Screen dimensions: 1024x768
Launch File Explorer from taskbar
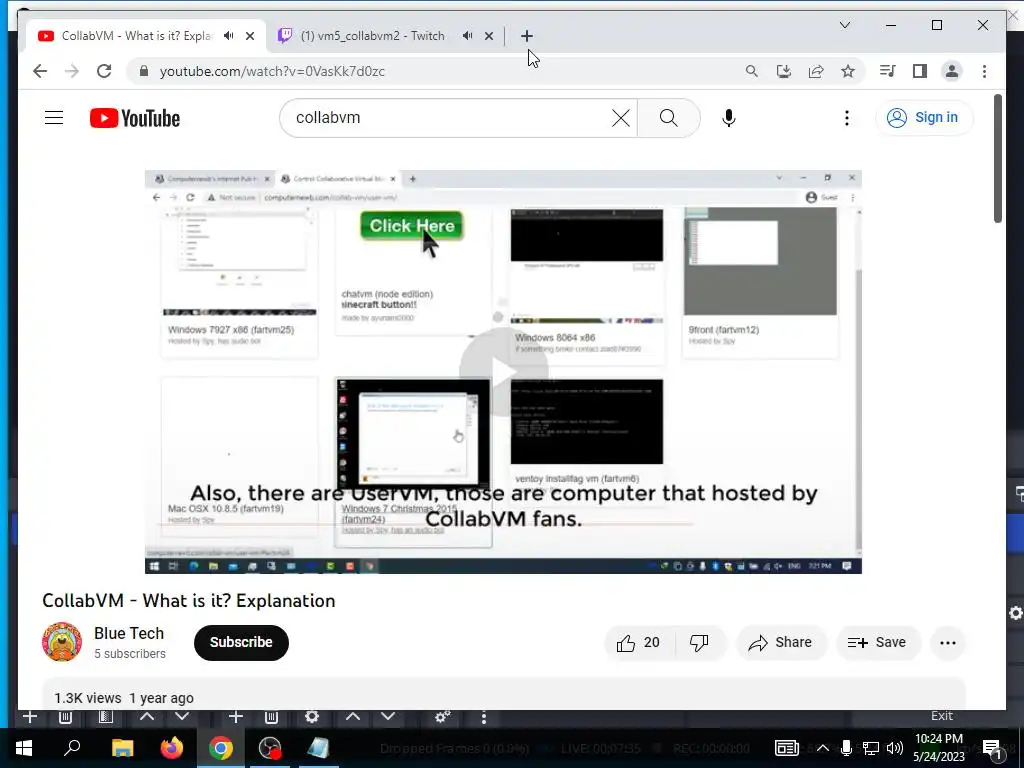coord(122,748)
